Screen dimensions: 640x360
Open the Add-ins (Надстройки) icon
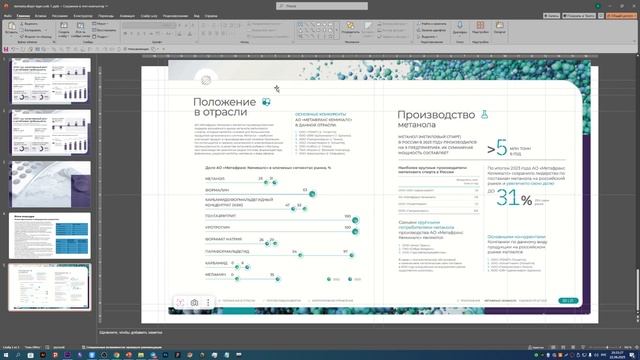[480, 26]
